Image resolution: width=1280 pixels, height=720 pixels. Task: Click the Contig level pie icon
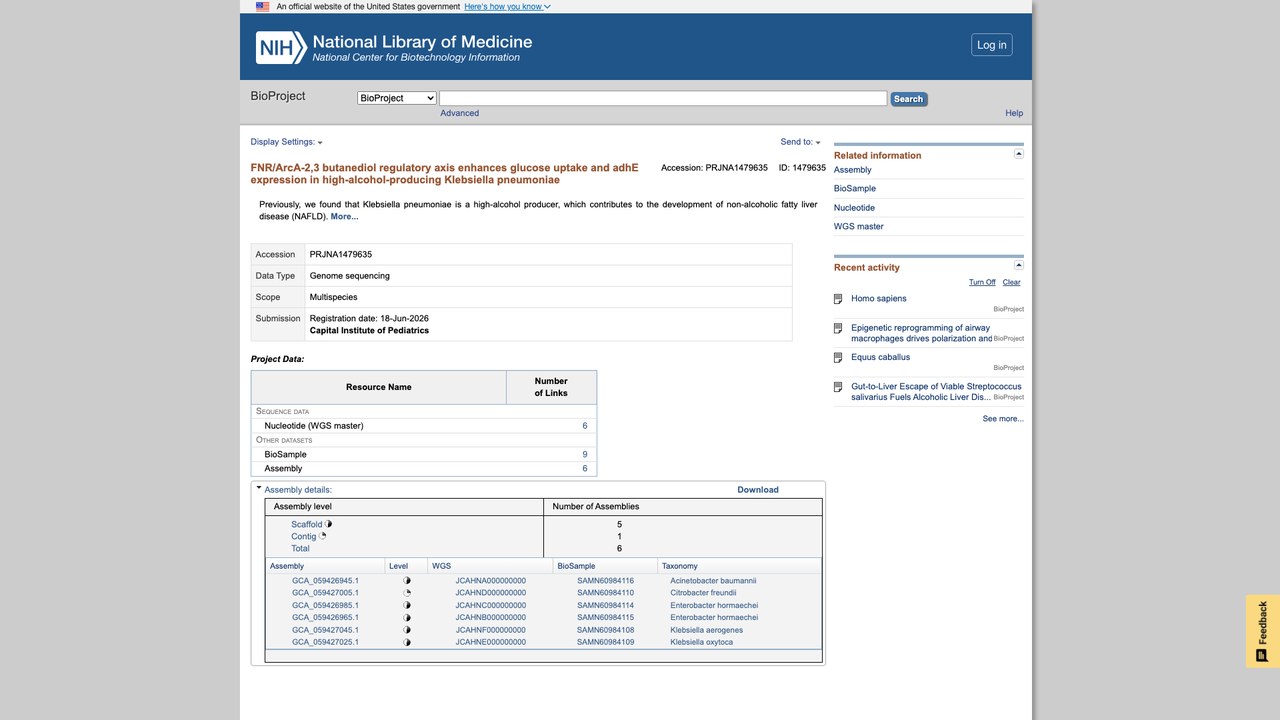click(323, 536)
